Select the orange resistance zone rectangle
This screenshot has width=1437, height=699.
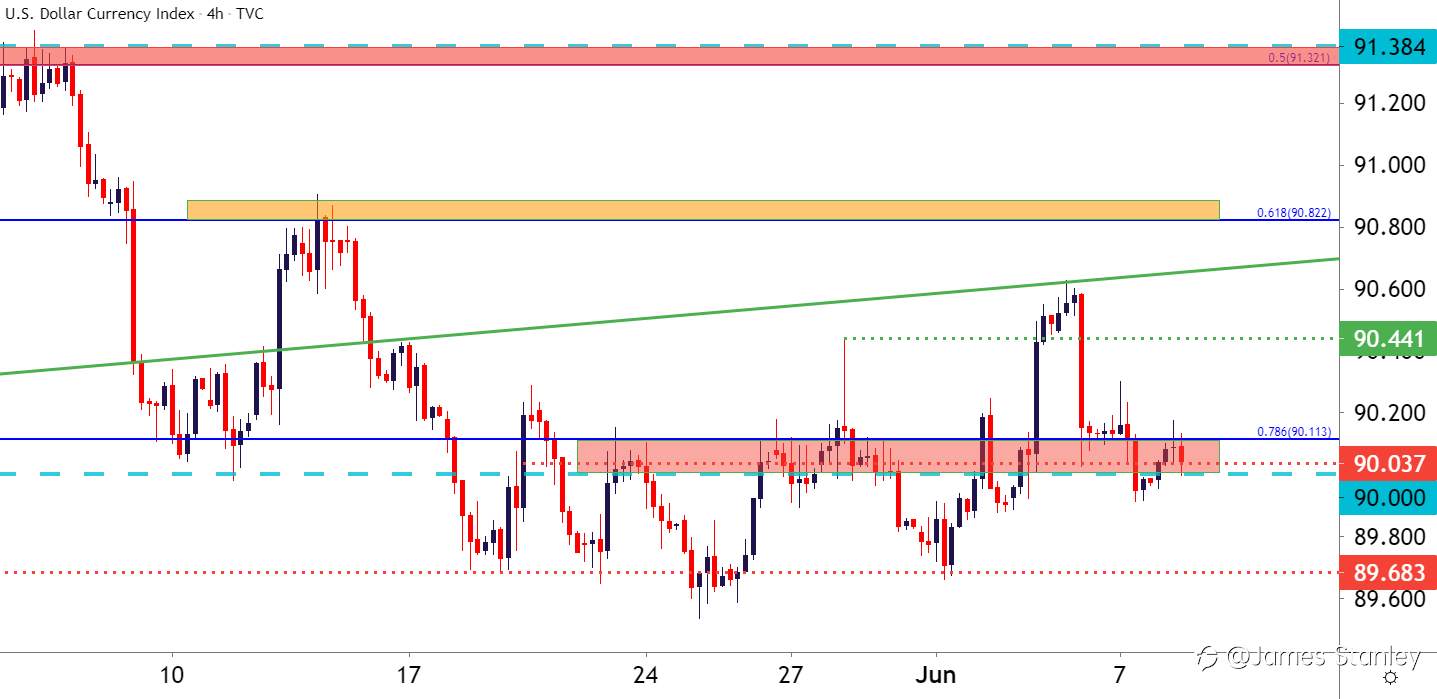click(703, 210)
